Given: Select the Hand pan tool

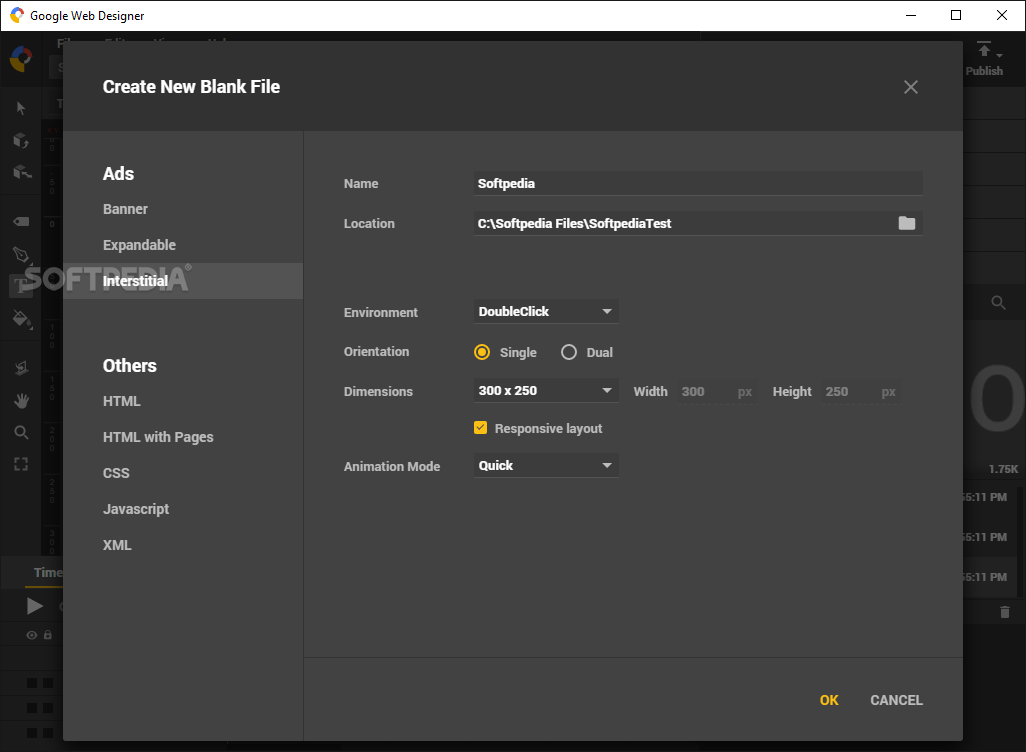Looking at the screenshot, I should [x=21, y=400].
